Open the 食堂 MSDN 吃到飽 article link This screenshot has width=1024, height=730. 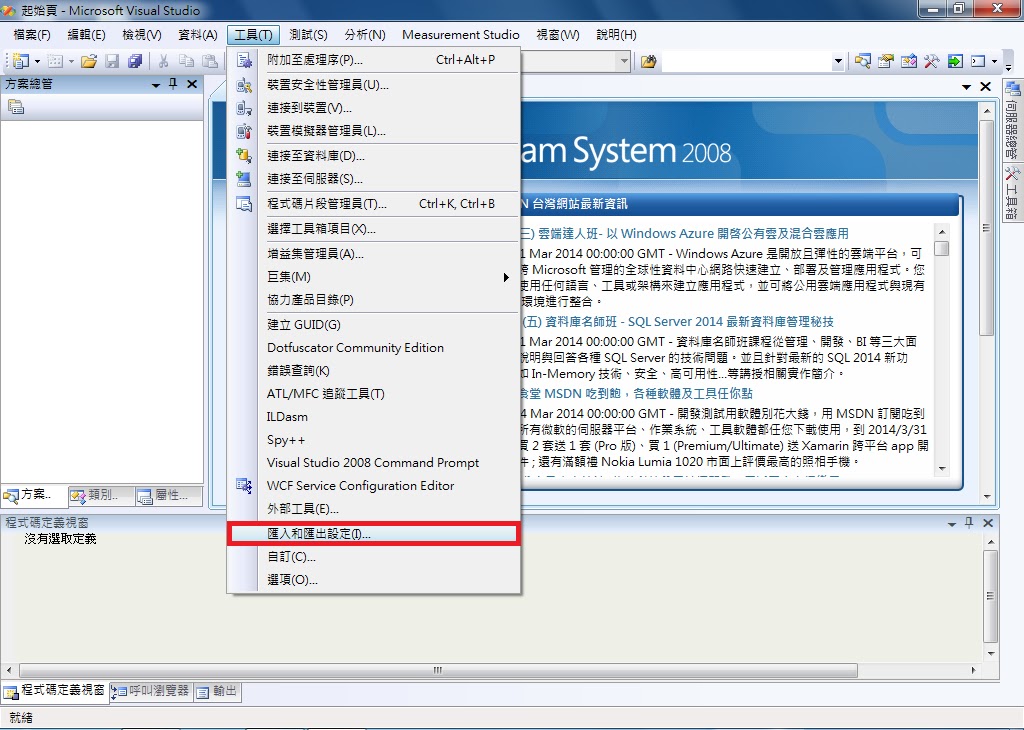tap(637, 393)
